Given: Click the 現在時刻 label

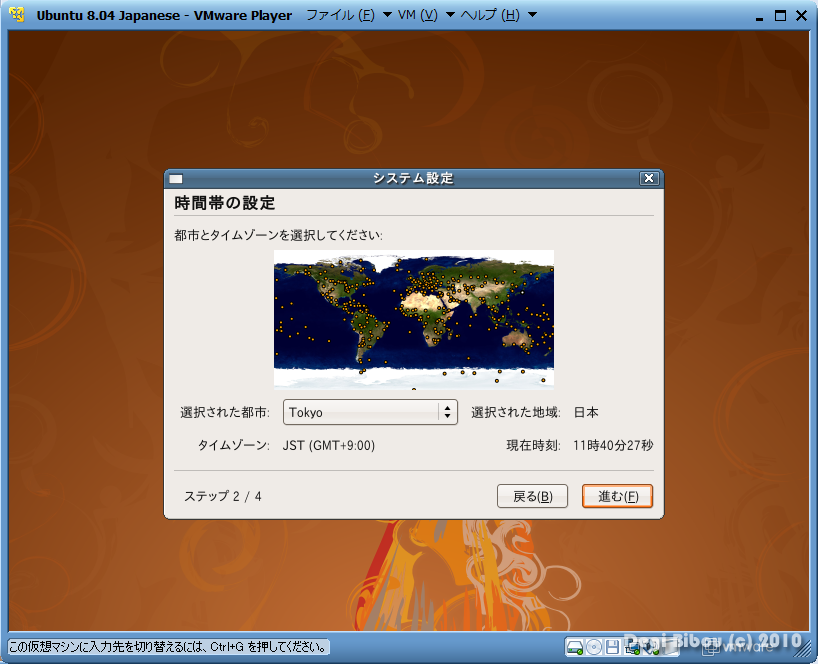Looking at the screenshot, I should point(533,445).
